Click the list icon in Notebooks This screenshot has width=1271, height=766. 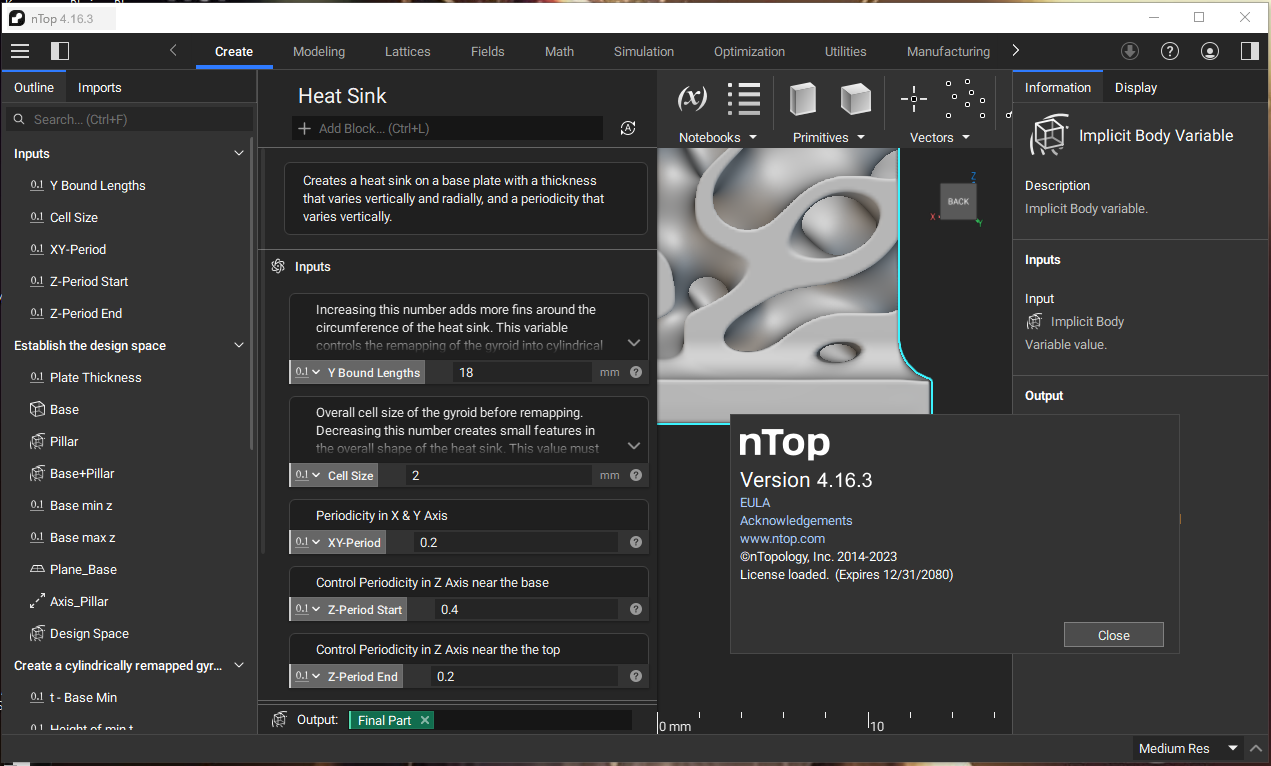point(744,98)
